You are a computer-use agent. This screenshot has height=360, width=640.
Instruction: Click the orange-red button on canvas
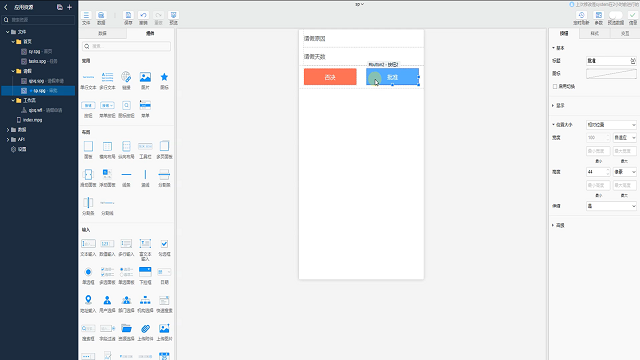click(330, 77)
